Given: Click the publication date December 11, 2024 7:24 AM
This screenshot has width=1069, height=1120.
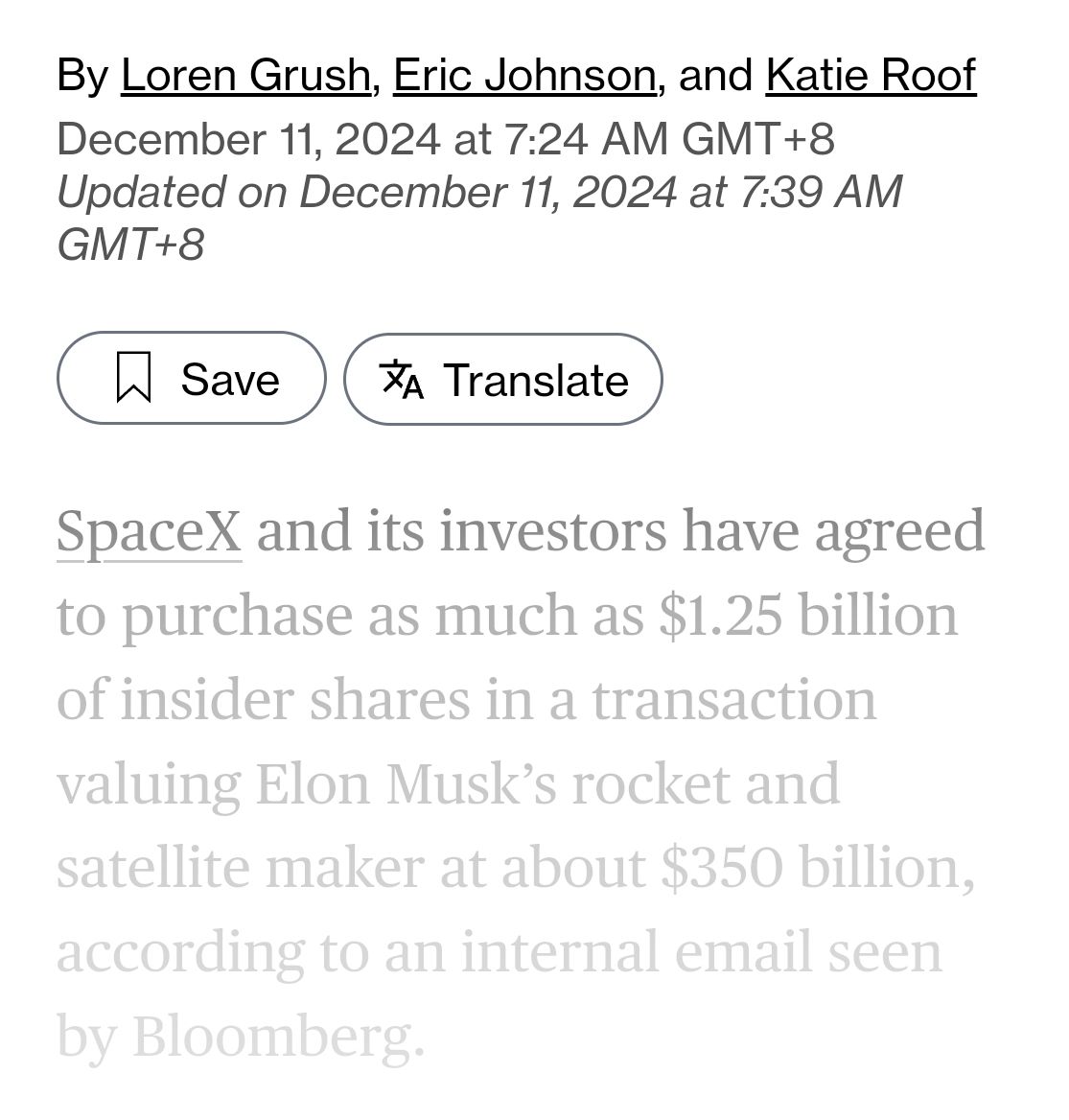Looking at the screenshot, I should tap(446, 139).
